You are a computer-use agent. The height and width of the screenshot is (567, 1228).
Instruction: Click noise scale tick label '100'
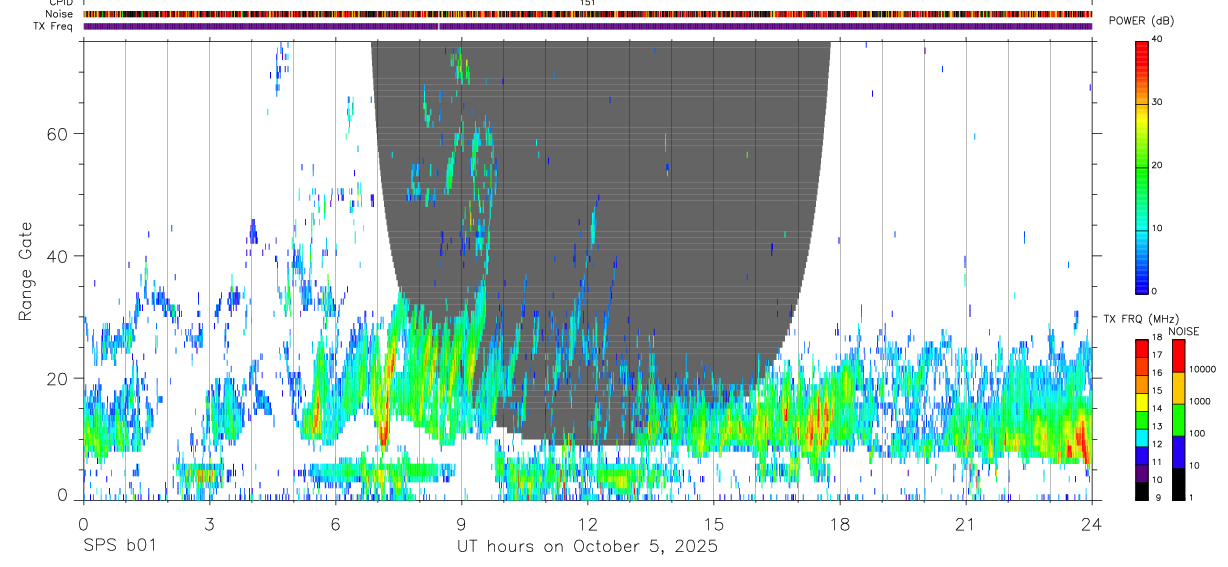point(1197,433)
